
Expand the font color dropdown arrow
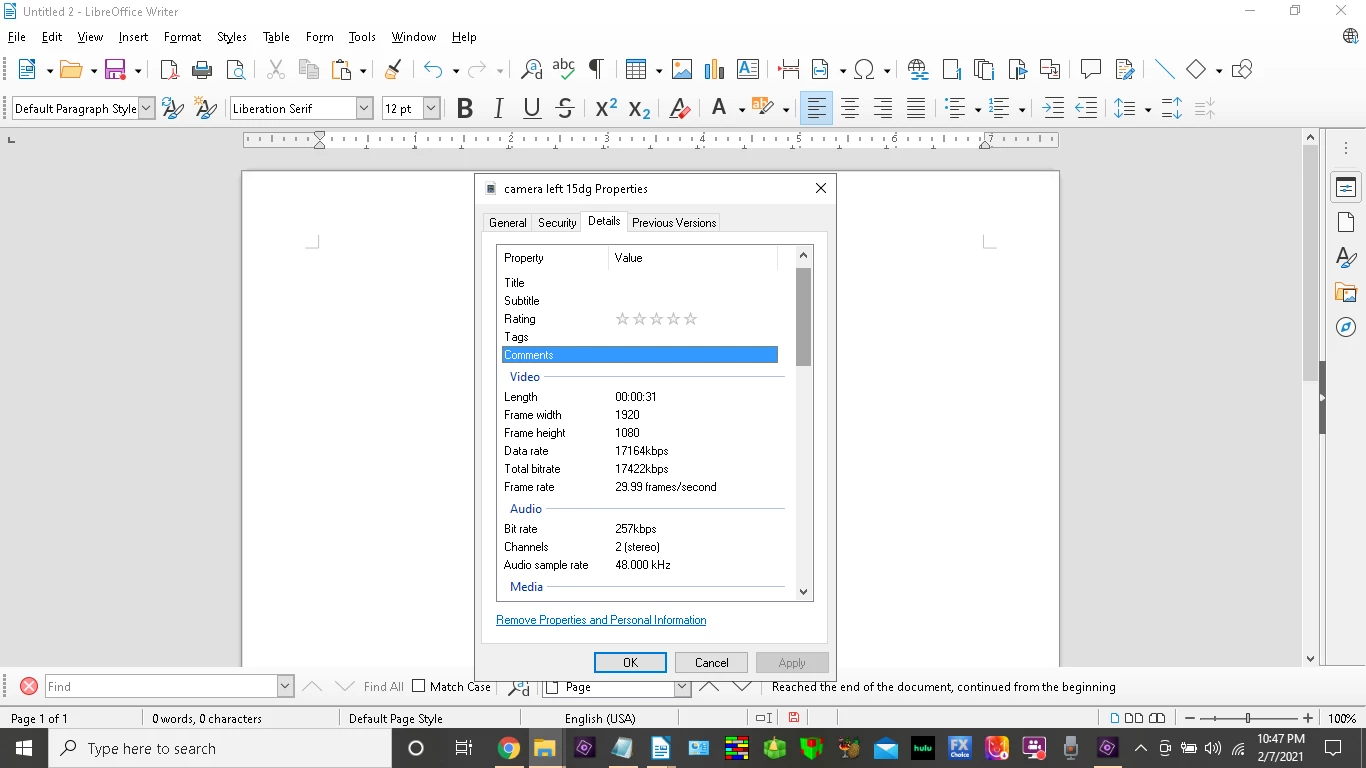coord(741,109)
